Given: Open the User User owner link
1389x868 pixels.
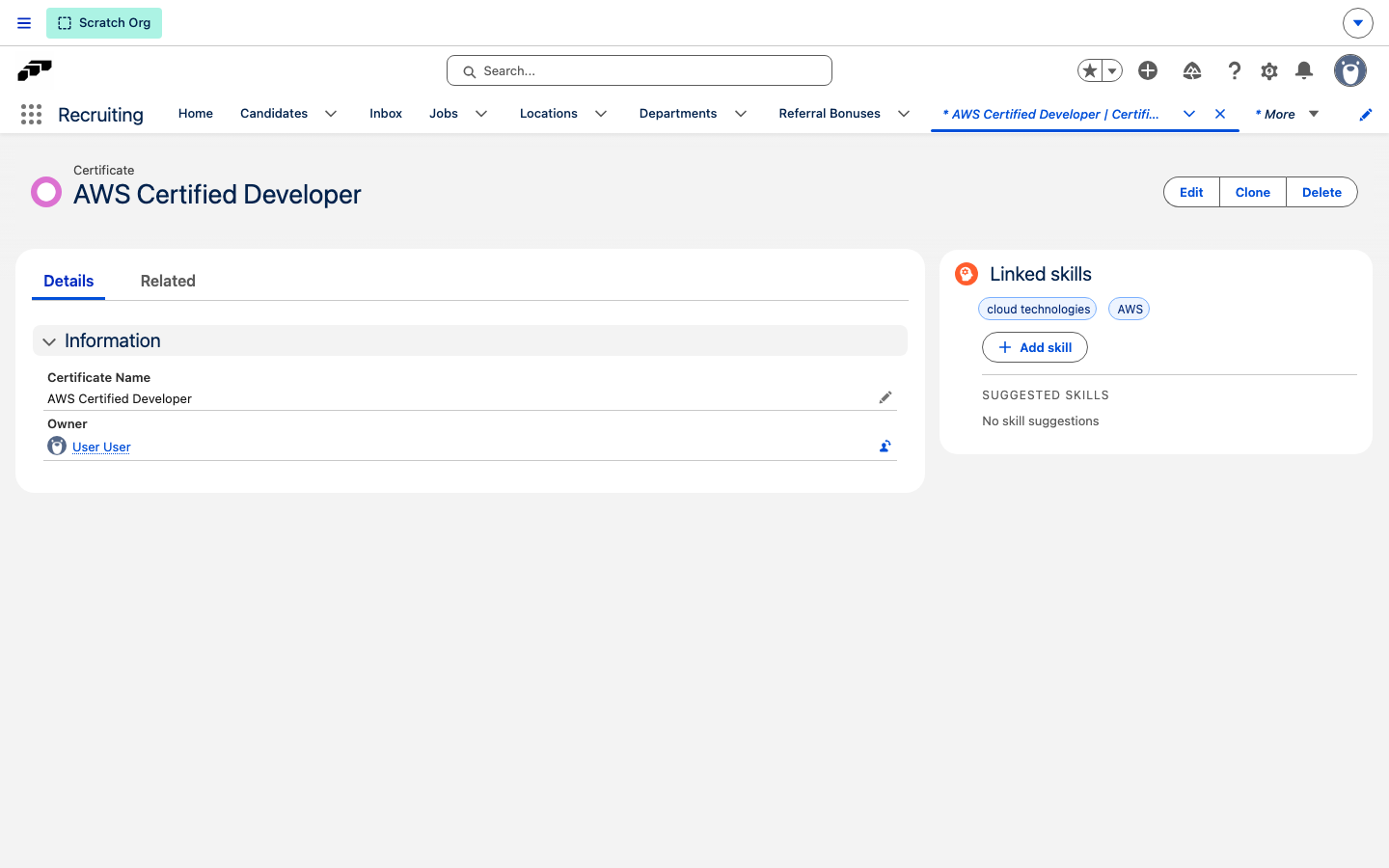Looking at the screenshot, I should [x=101, y=447].
